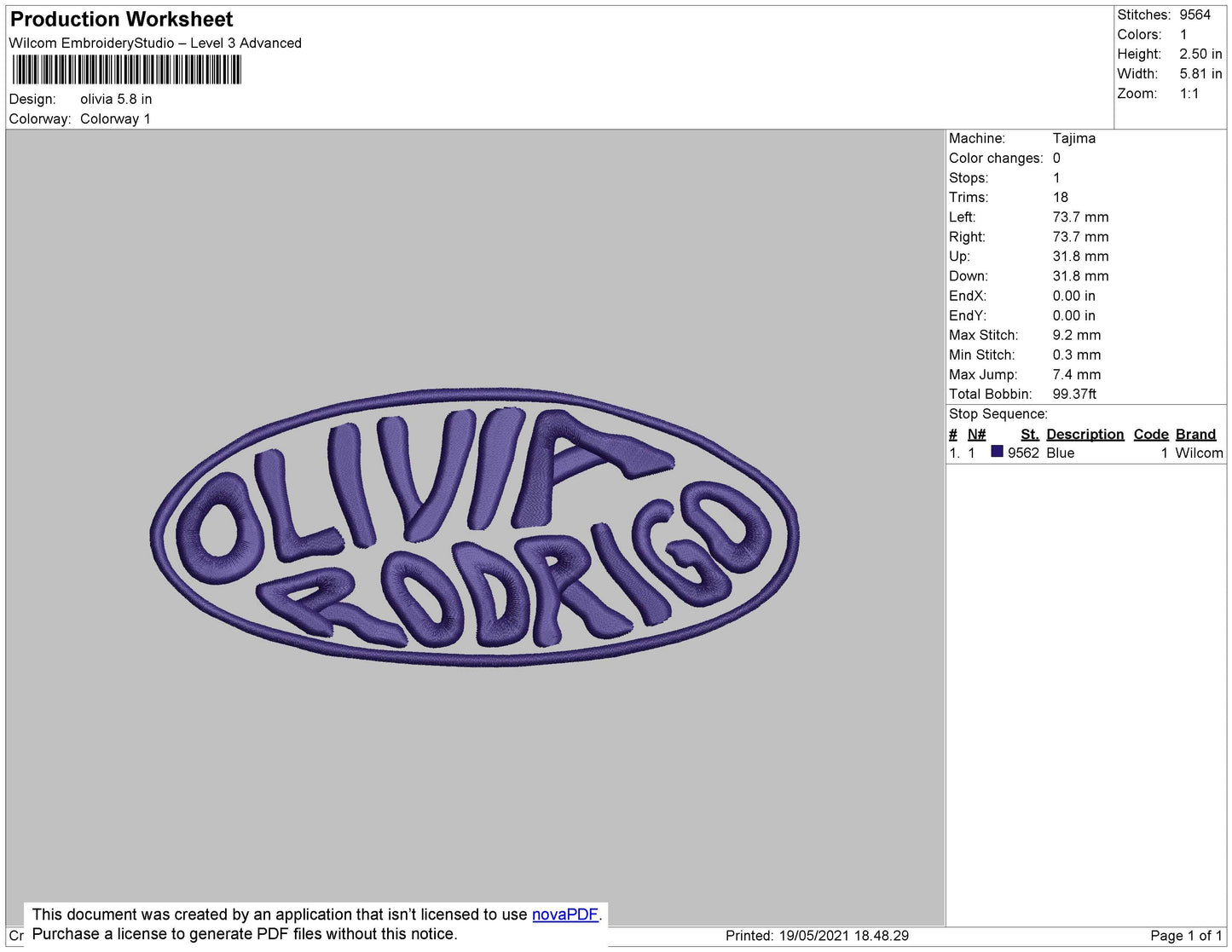
Task: Click the Brand column header
Action: click(x=1195, y=434)
